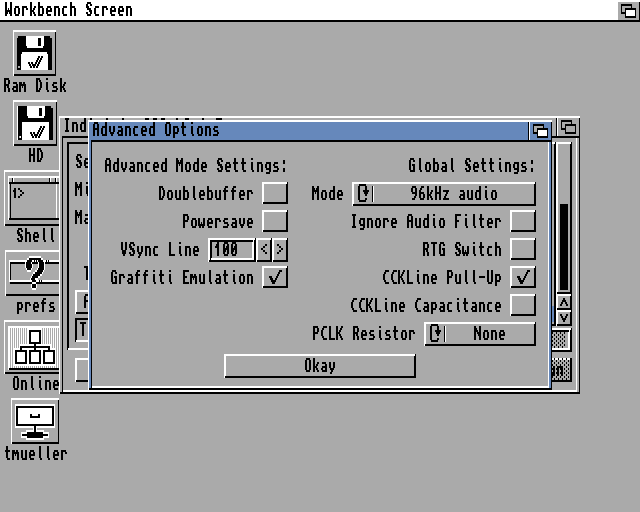The height and width of the screenshot is (512, 640).
Task: Enable CCKLine Capacitance checkbox
Action: click(522, 305)
